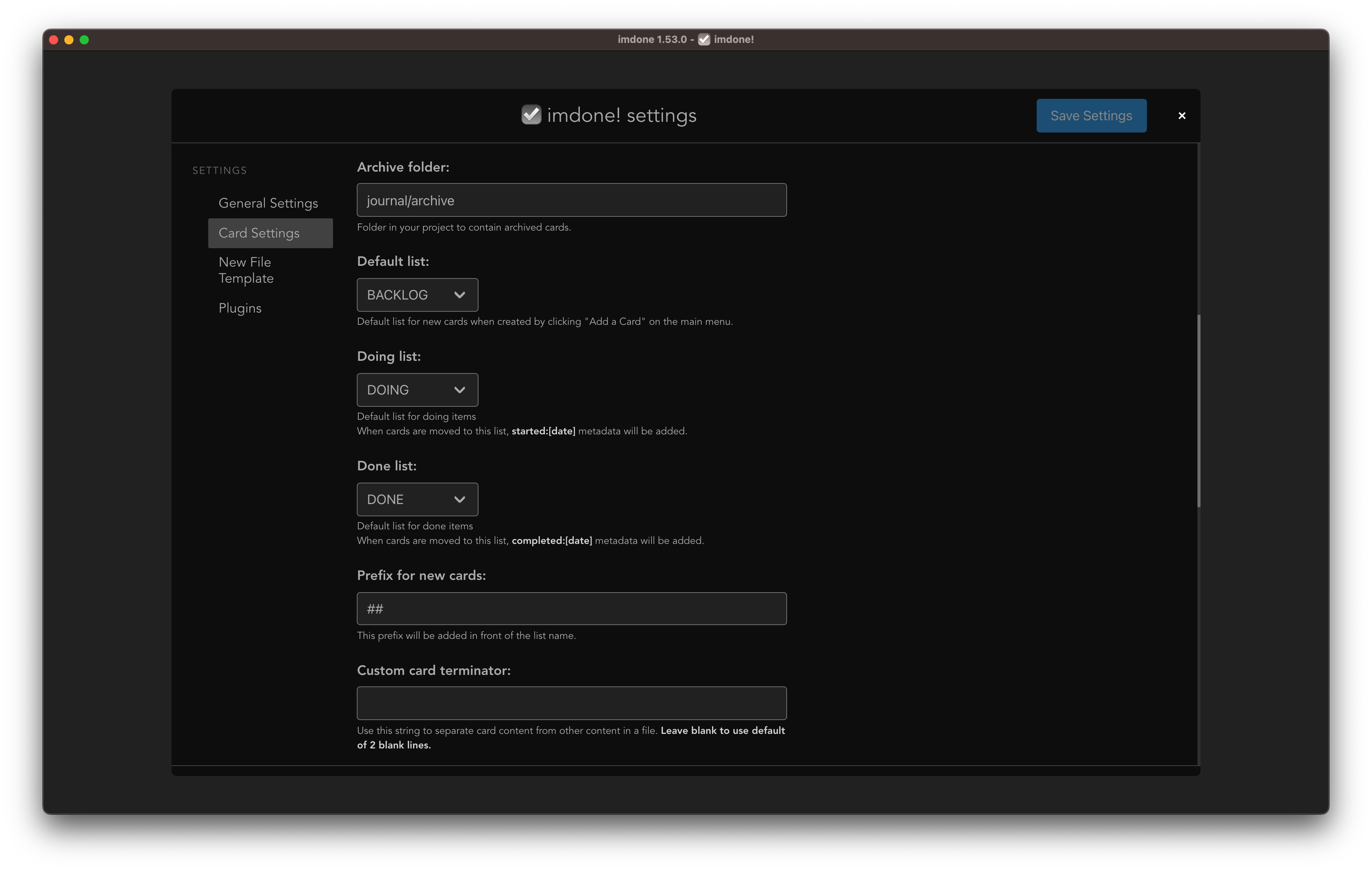
Task: Click the 'Folder in your project to contain archived cards.' text
Action: point(464,228)
